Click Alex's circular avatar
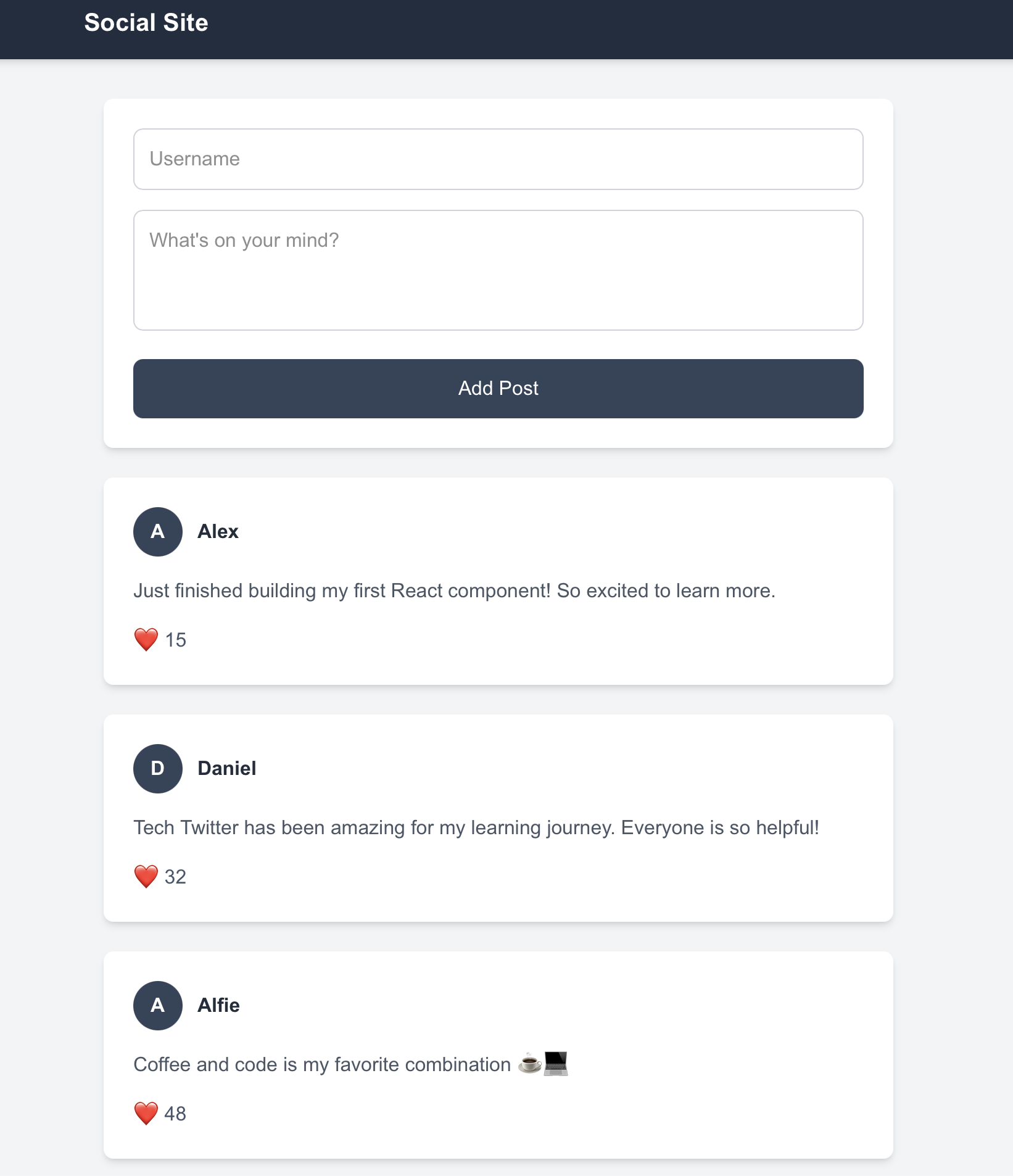1013x1176 pixels. [x=157, y=531]
